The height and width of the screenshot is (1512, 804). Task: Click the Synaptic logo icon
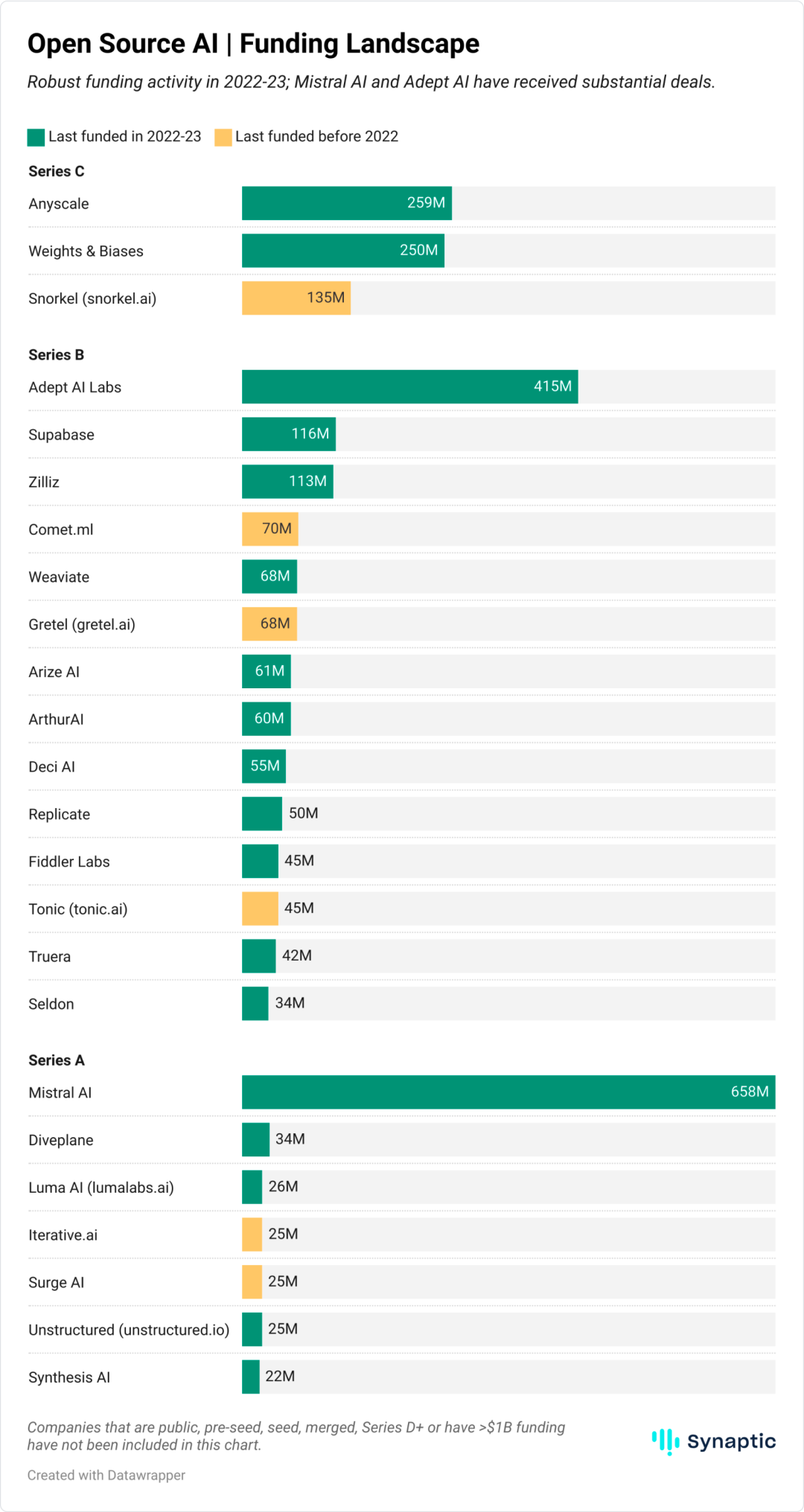coord(666,1441)
